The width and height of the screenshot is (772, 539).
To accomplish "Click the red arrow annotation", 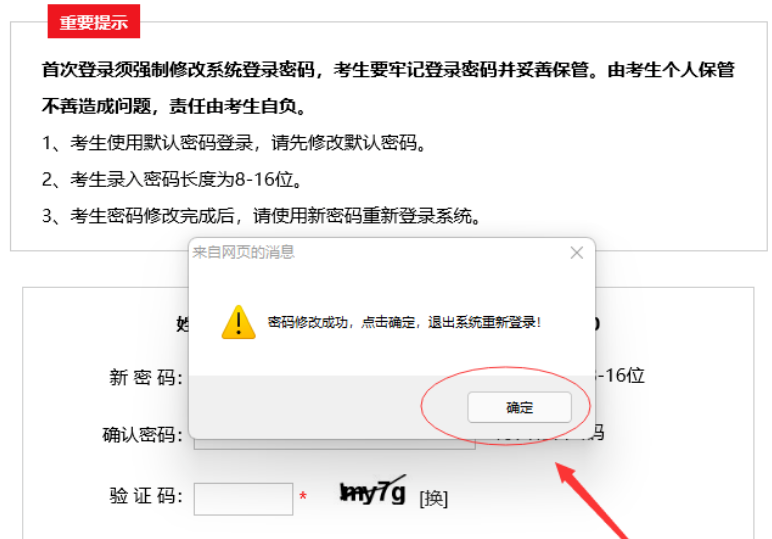I will (x=592, y=500).
